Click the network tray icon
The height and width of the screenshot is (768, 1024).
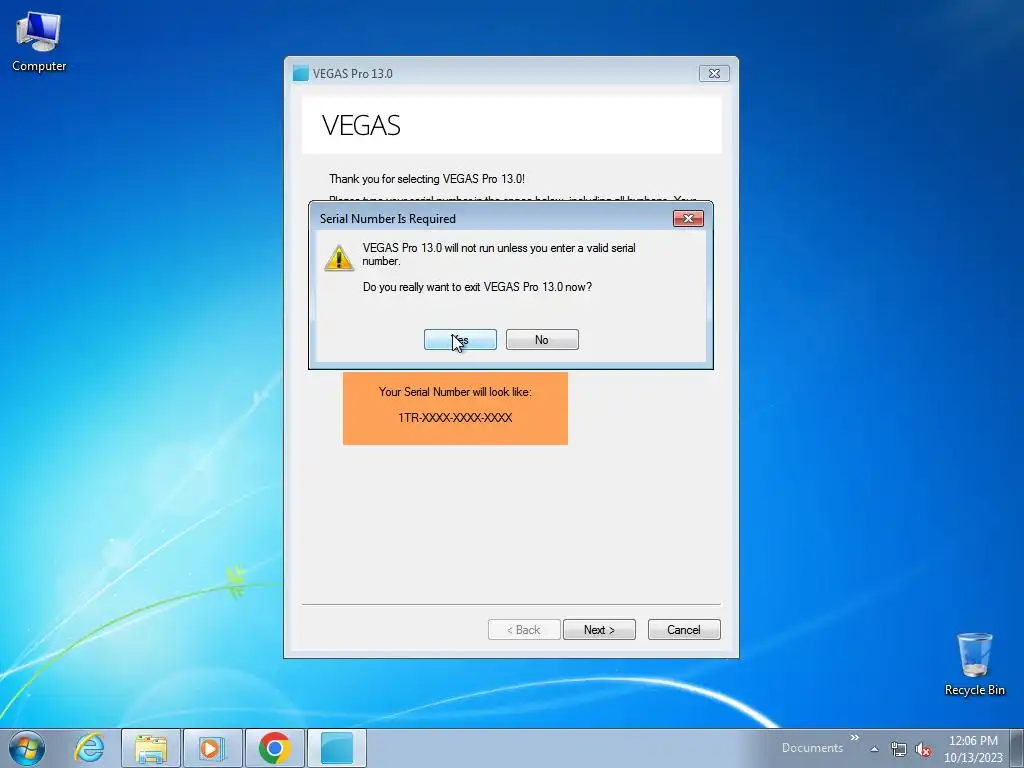click(x=899, y=750)
